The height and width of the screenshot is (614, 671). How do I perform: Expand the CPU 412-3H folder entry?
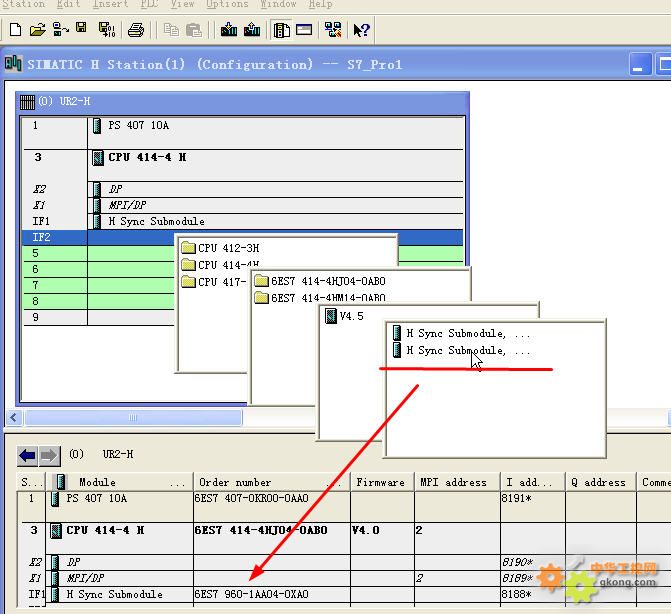pos(220,248)
